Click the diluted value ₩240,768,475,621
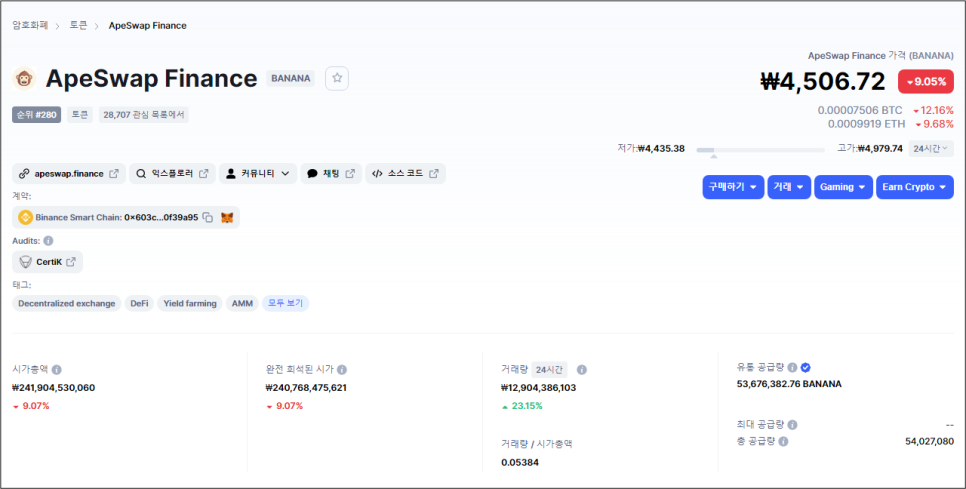This screenshot has width=966, height=489. pyautogui.click(x=306, y=388)
